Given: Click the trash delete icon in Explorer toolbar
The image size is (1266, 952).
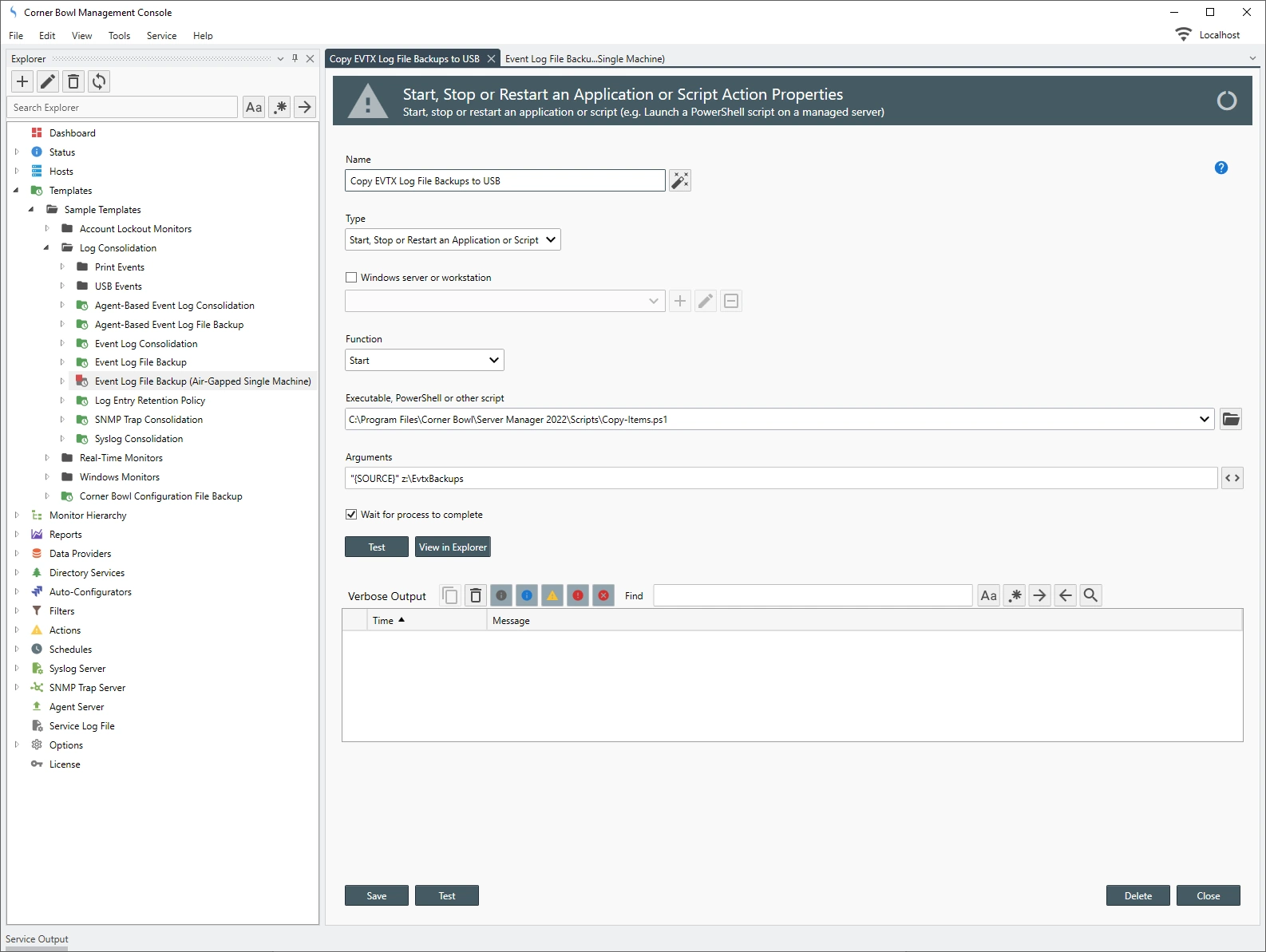Looking at the screenshot, I should point(73,81).
